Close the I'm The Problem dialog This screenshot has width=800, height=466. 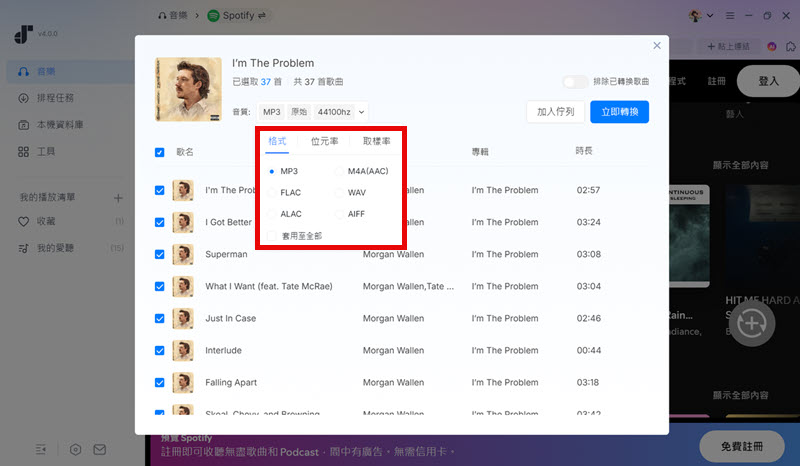(657, 45)
